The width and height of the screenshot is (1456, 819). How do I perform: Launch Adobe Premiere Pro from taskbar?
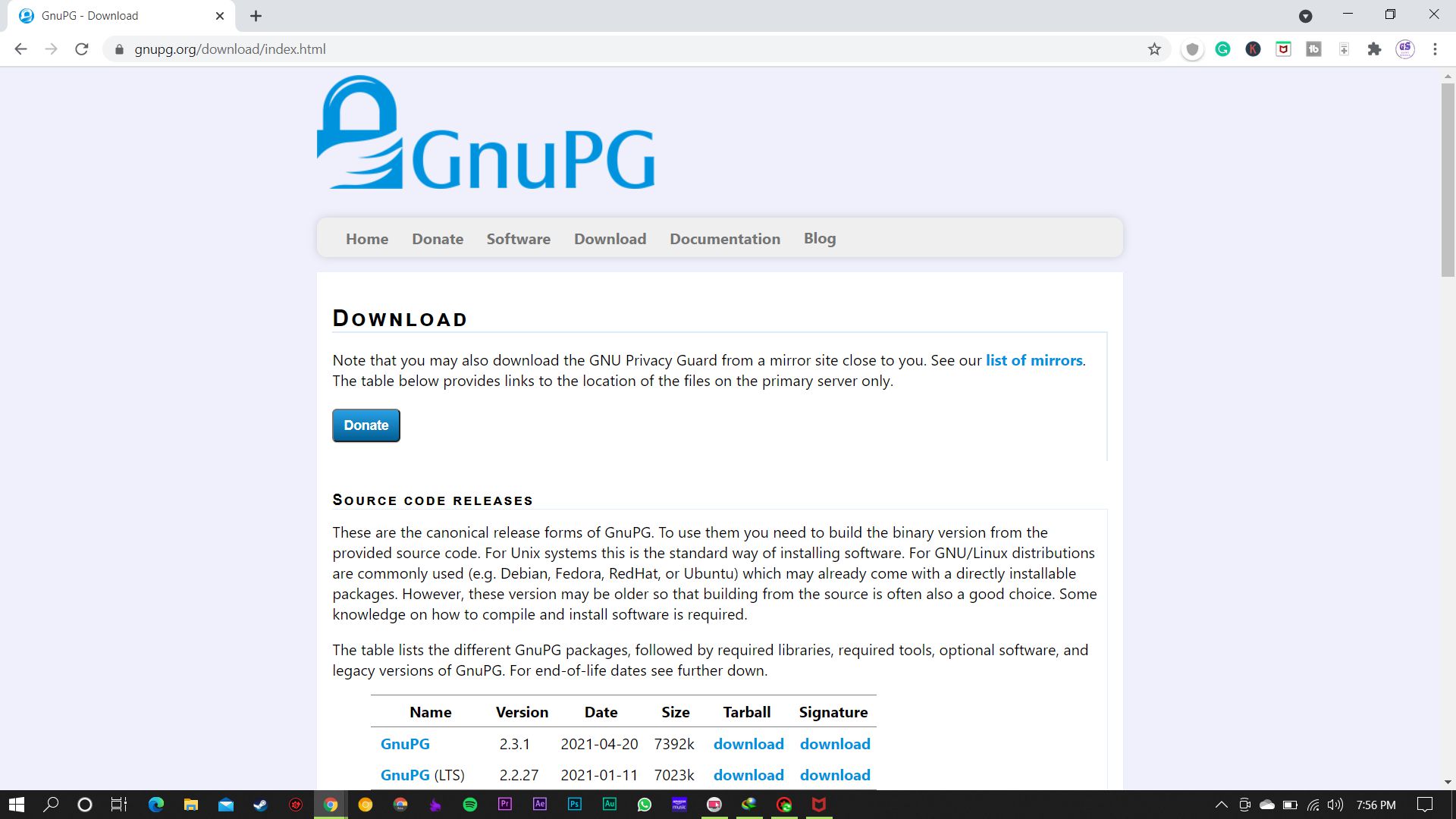click(505, 805)
